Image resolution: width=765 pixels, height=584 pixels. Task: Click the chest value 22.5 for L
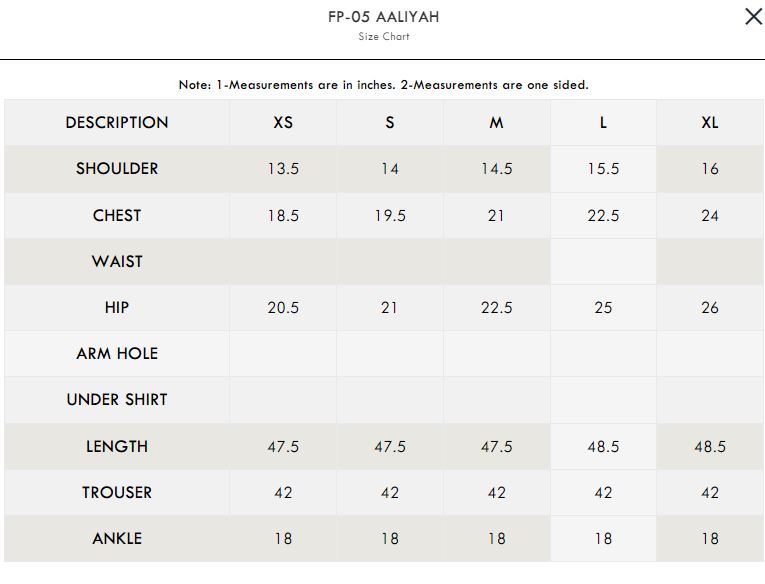(603, 215)
